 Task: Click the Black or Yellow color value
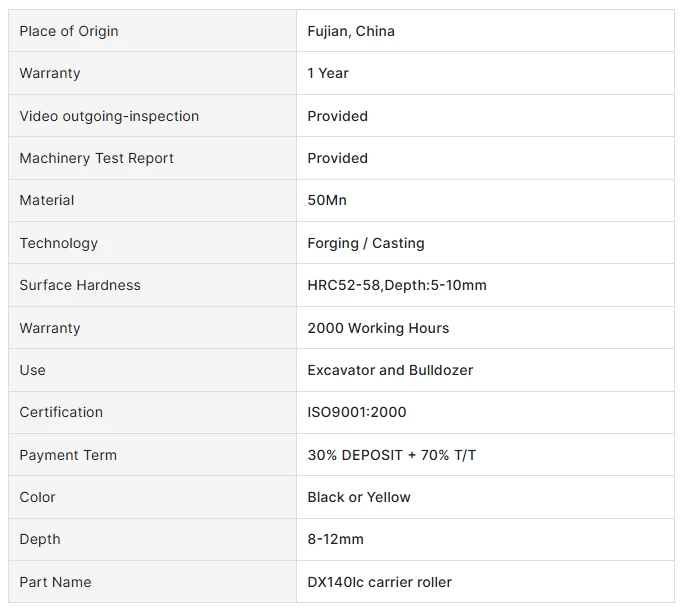tap(359, 497)
